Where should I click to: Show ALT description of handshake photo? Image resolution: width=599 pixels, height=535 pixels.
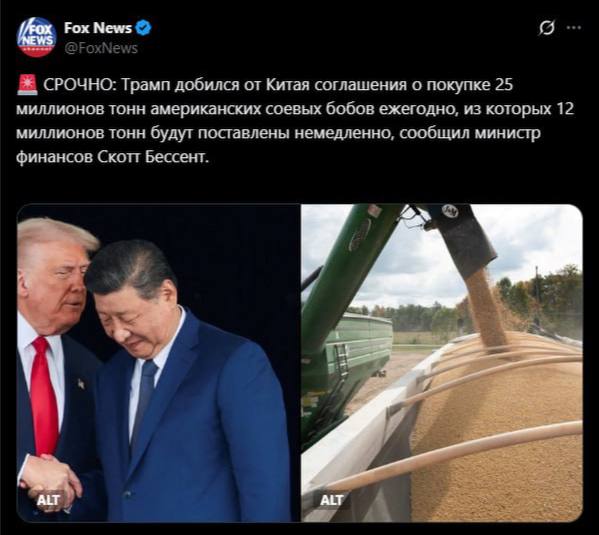click(48, 500)
